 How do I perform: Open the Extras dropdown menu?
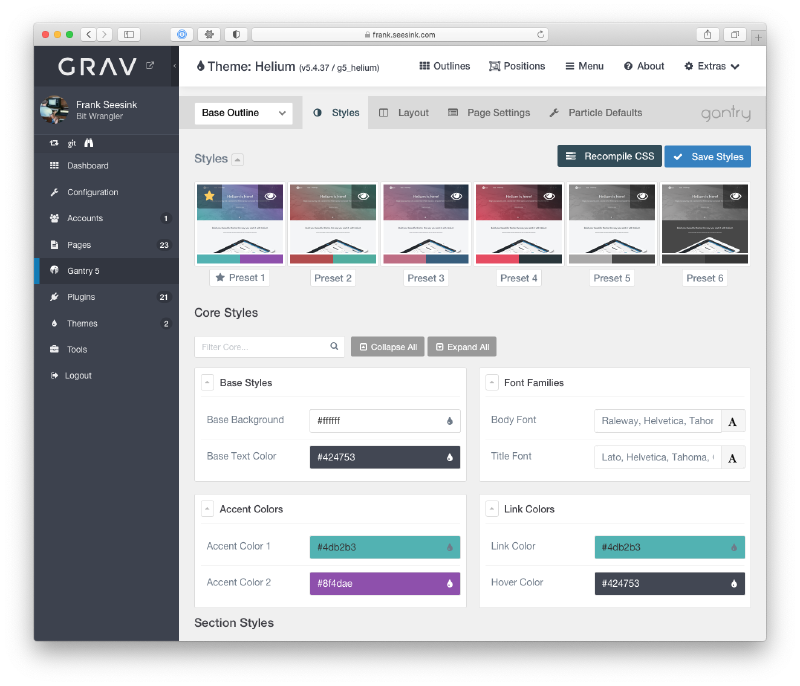click(711, 66)
